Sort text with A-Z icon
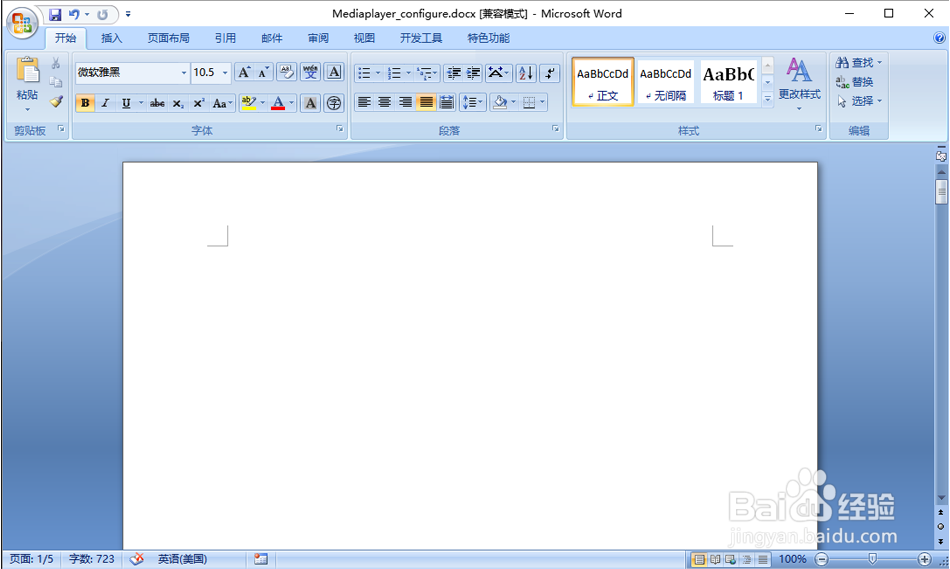 tap(526, 73)
